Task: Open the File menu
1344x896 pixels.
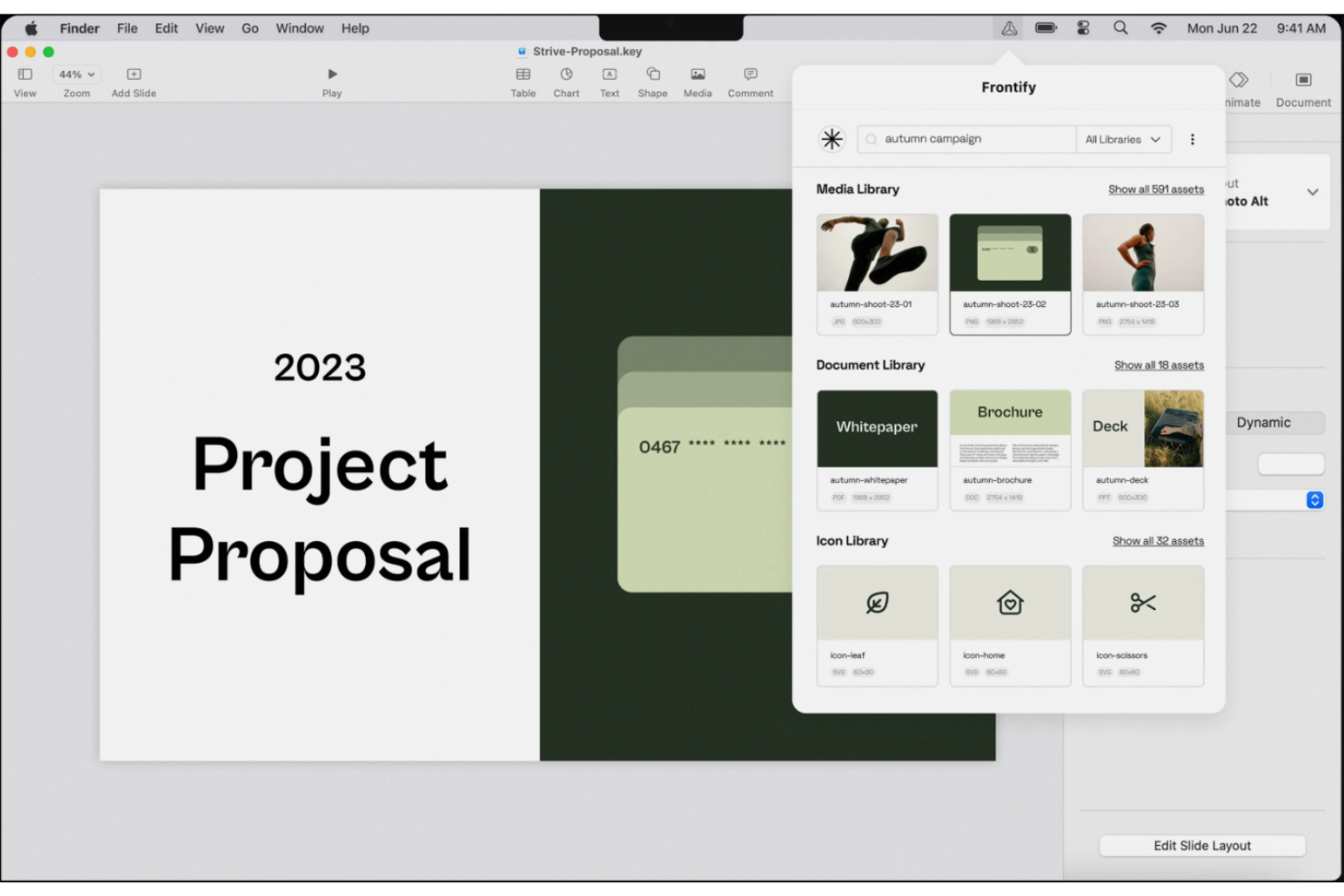Action: click(x=127, y=28)
